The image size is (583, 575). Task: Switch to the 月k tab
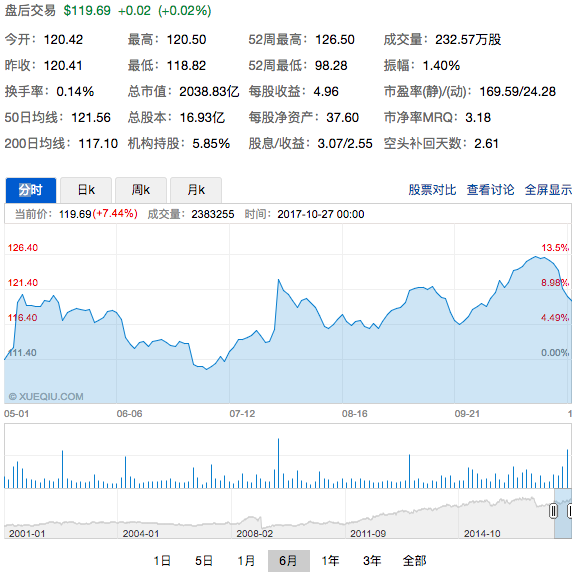click(196, 190)
